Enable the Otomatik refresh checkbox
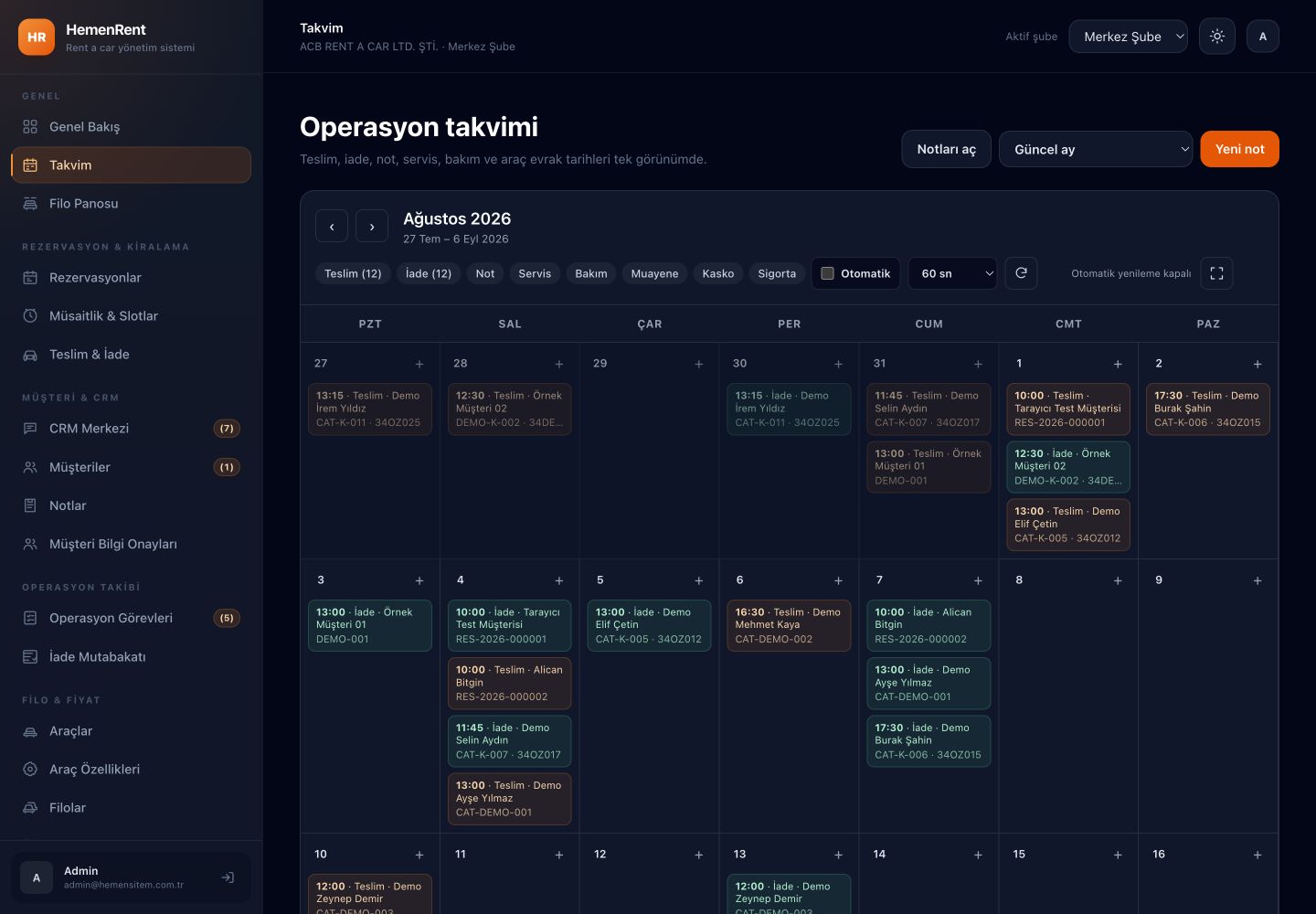 pos(828,273)
